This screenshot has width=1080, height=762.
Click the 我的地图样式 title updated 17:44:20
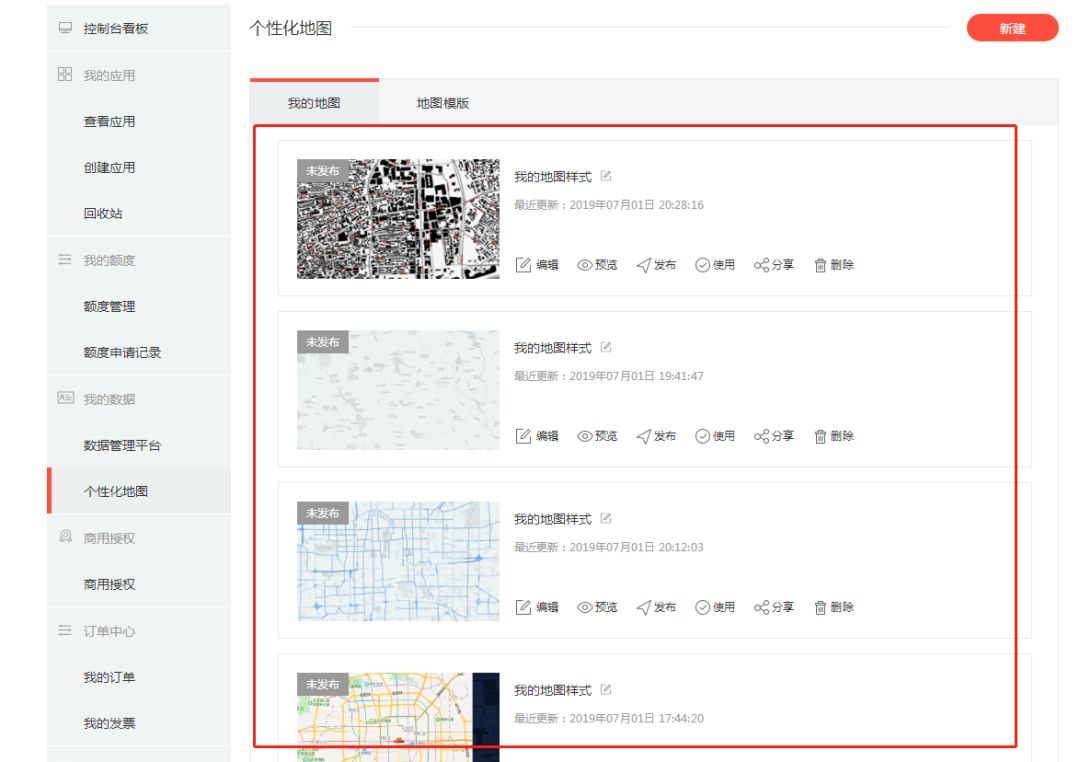click(553, 690)
